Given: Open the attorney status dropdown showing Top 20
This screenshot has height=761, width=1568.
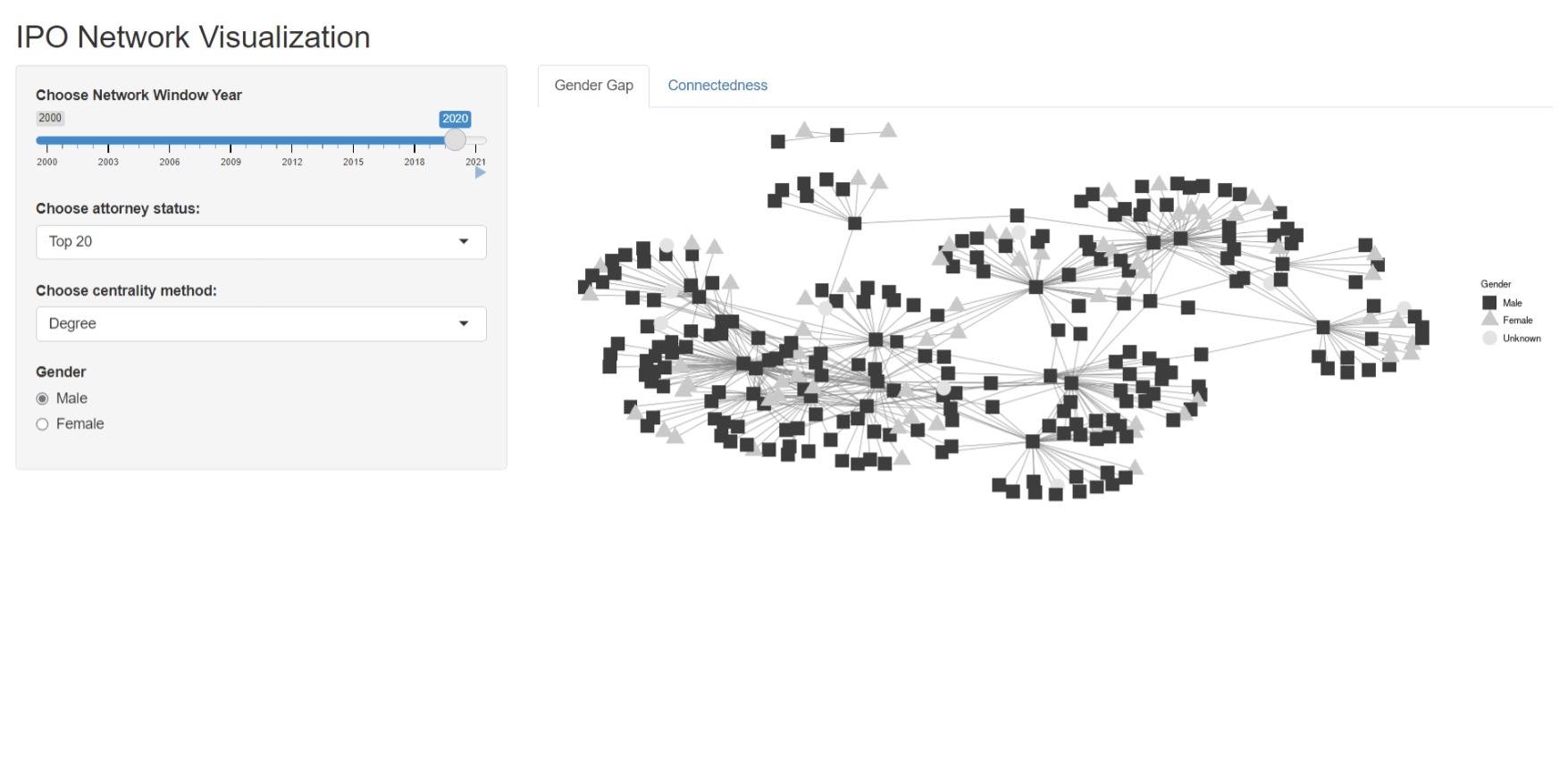Looking at the screenshot, I should coord(261,242).
